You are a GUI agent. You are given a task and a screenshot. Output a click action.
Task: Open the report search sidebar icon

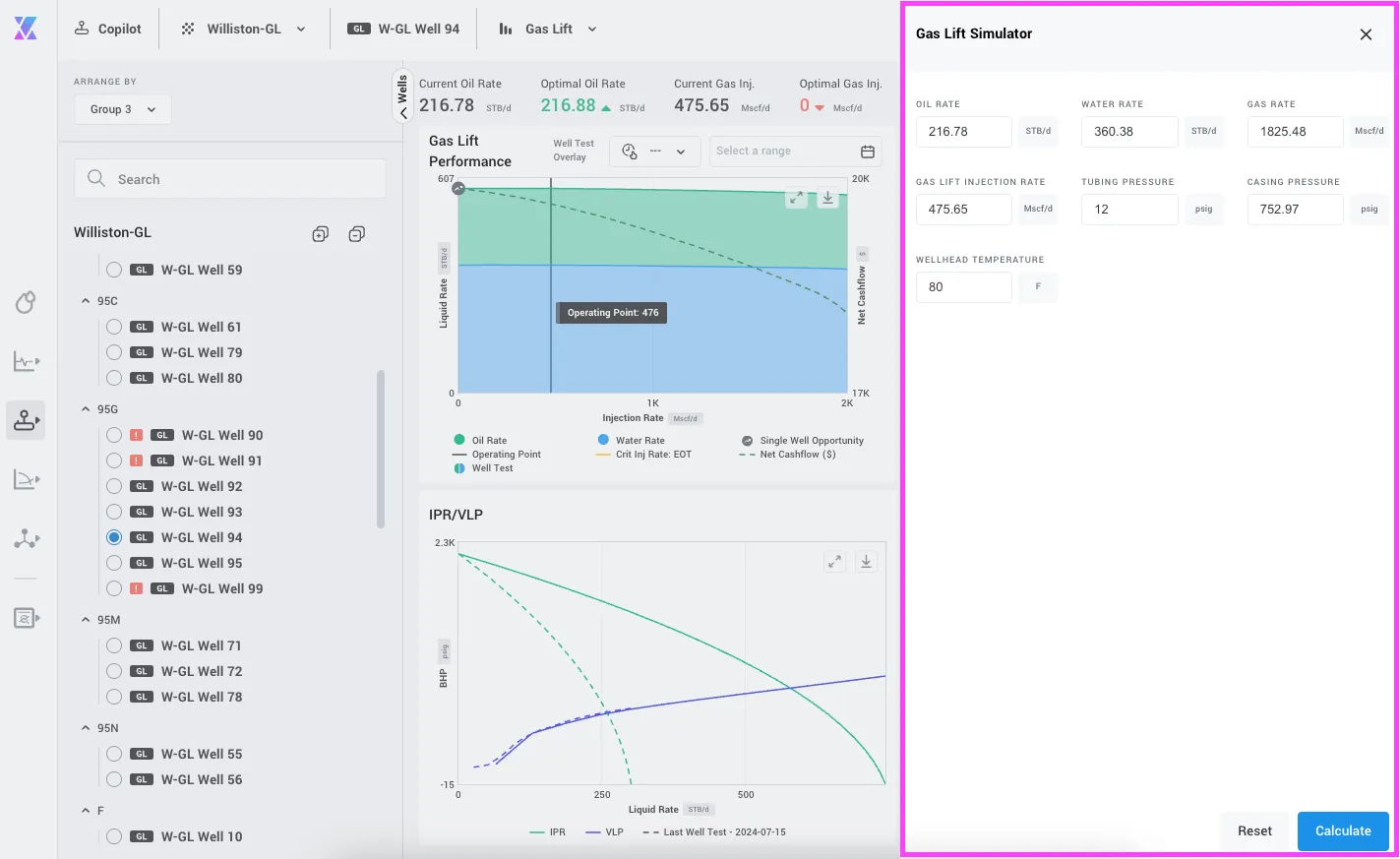pos(26,618)
